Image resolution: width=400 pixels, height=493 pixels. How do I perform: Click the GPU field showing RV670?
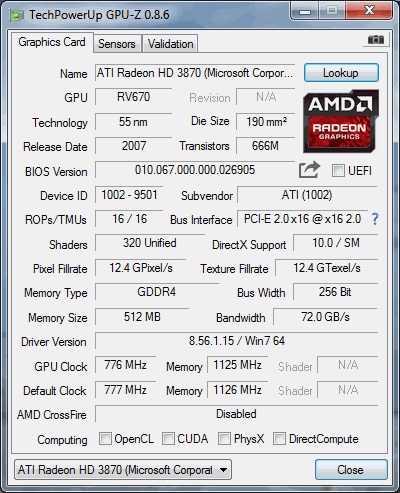[x=133, y=97]
